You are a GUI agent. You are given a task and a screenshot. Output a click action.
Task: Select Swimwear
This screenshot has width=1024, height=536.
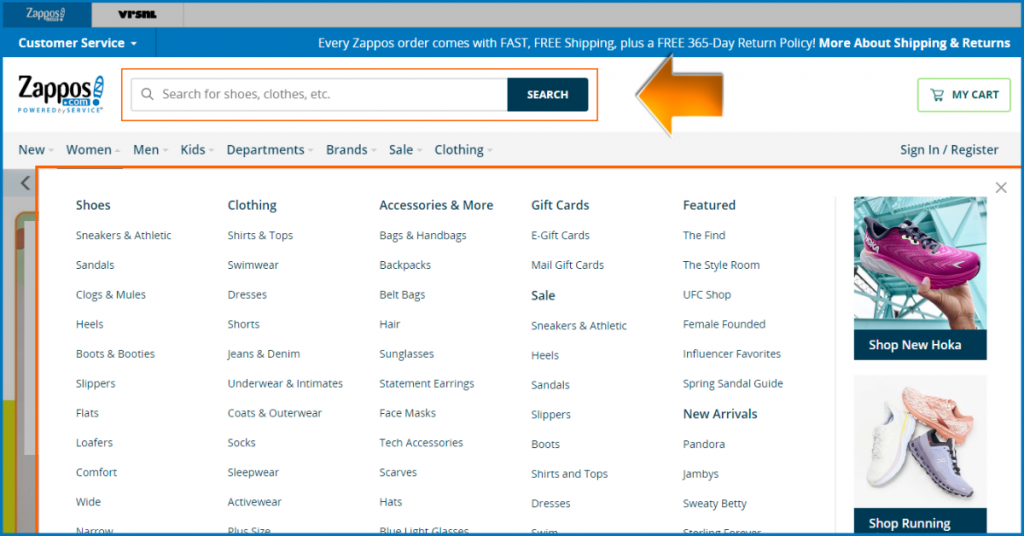pos(253,265)
